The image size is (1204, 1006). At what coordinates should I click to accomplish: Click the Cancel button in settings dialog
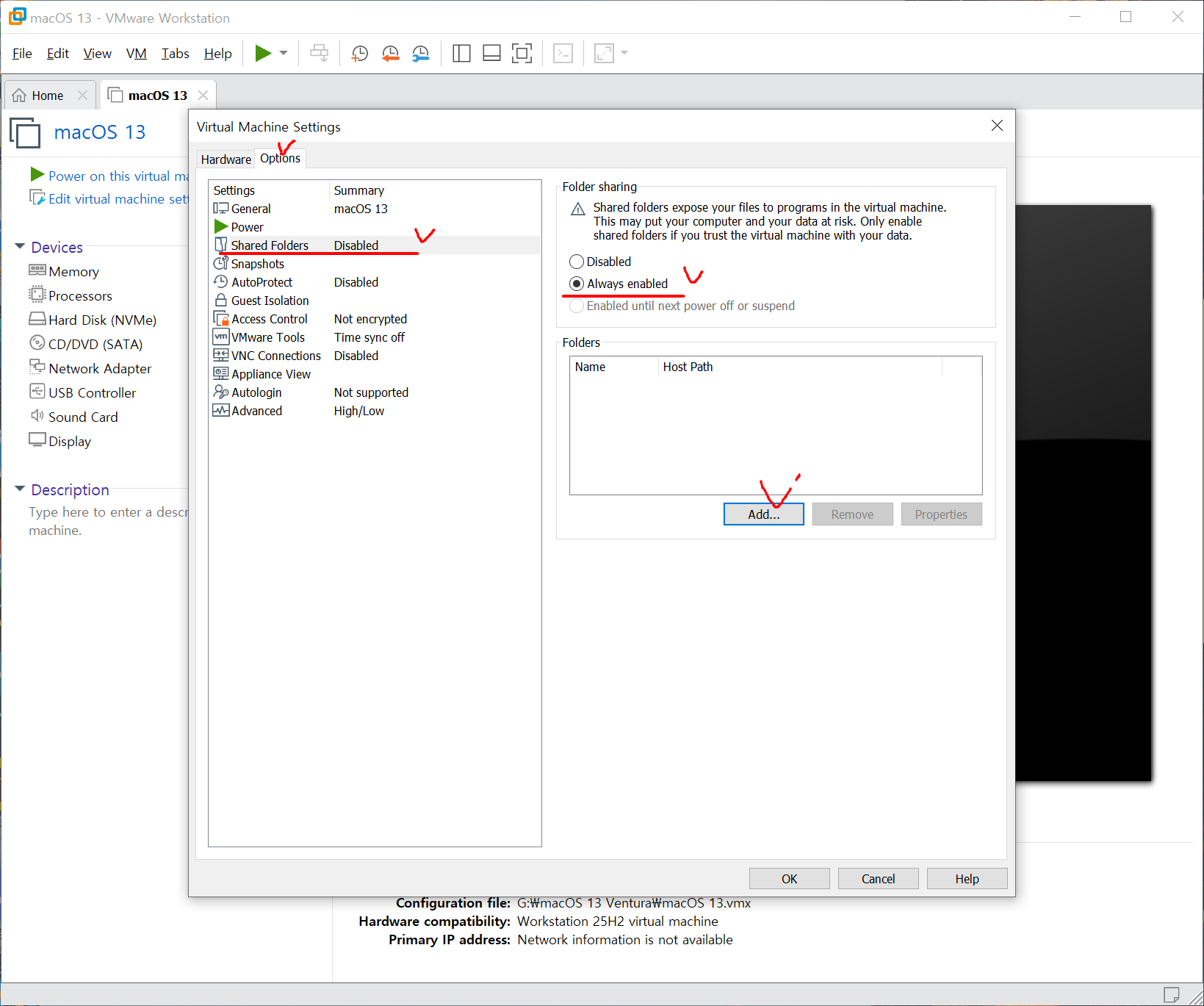878,879
